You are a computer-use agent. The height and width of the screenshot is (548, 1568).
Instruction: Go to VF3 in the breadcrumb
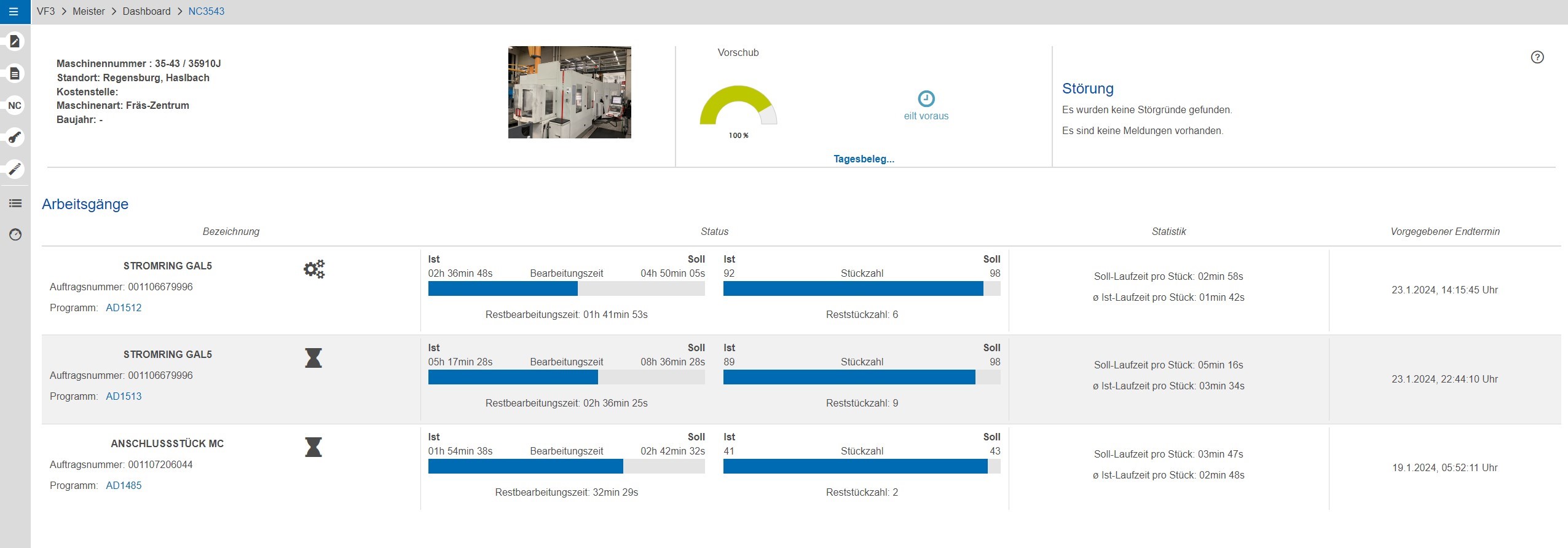tap(45, 12)
